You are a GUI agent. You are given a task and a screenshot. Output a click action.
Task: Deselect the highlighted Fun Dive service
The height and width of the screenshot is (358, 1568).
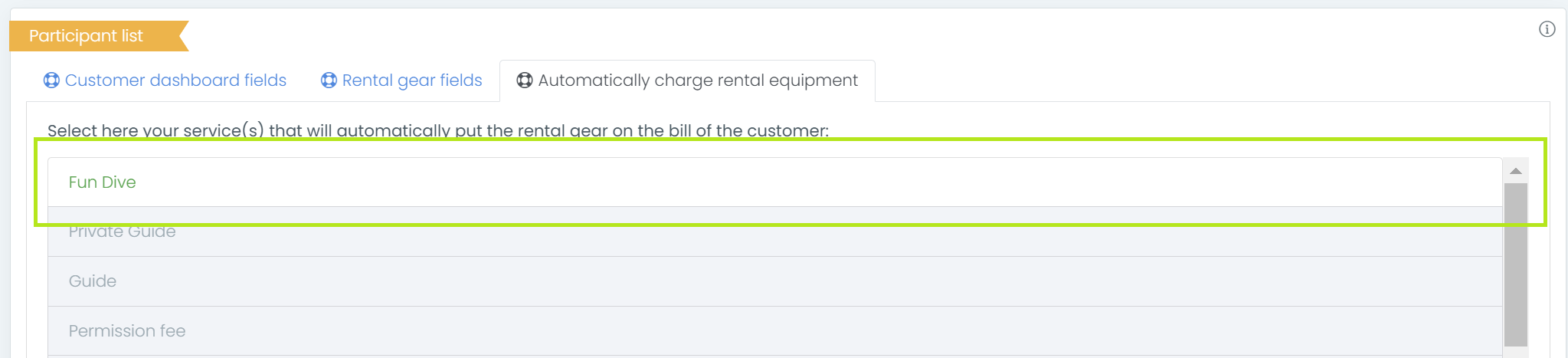click(x=103, y=182)
